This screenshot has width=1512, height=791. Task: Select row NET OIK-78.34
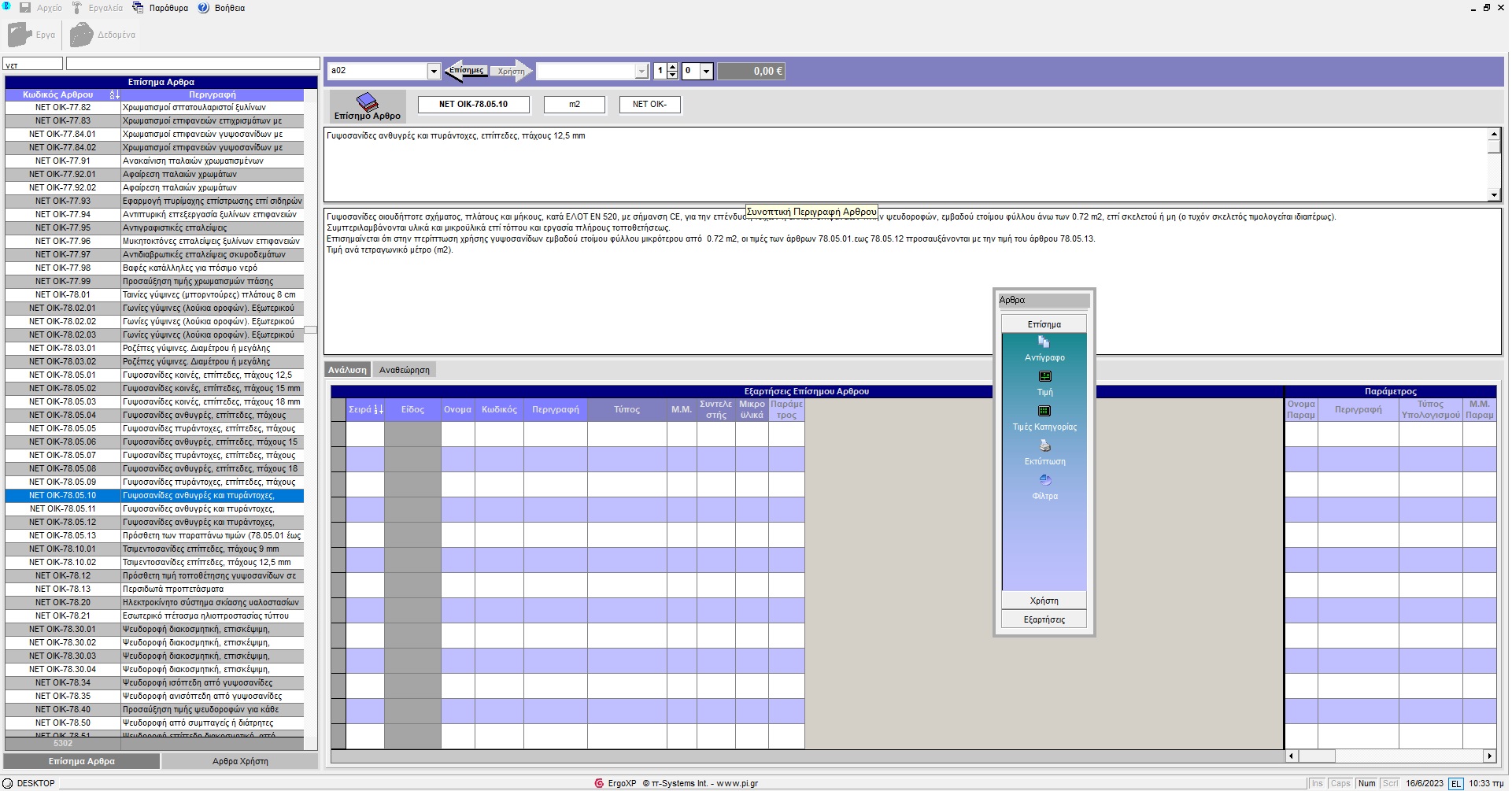click(x=154, y=682)
